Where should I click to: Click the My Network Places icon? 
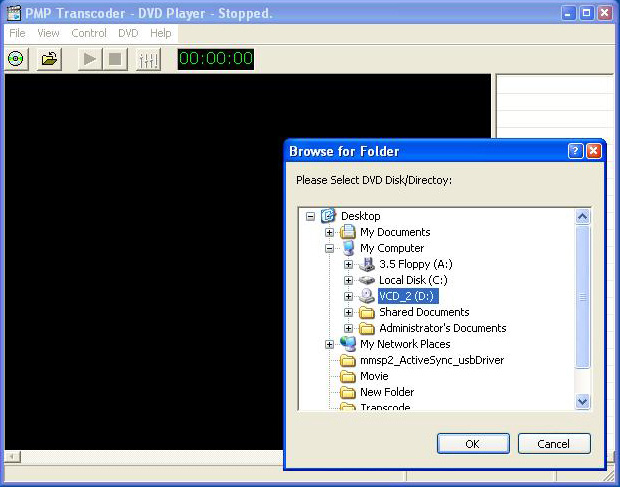point(348,344)
